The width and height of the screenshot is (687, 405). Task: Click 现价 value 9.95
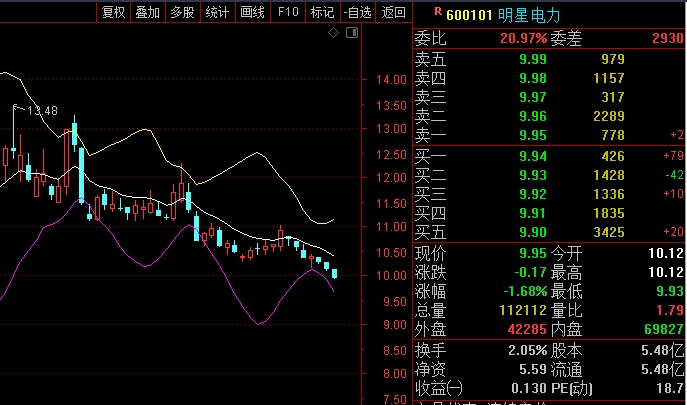(x=533, y=253)
